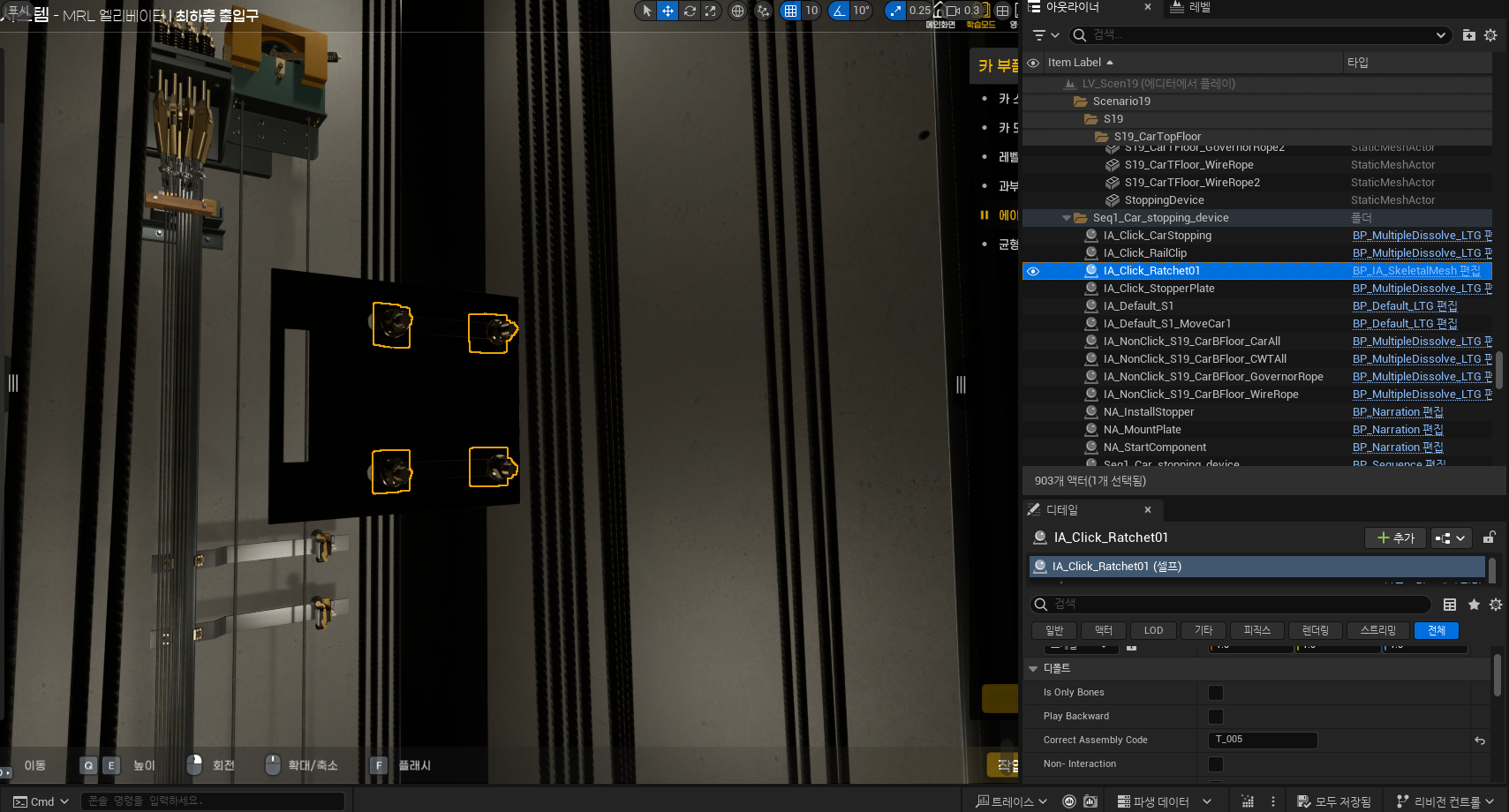1509x812 pixels.
Task: Toggle rotation angle snapping icon
Action: (x=839, y=11)
